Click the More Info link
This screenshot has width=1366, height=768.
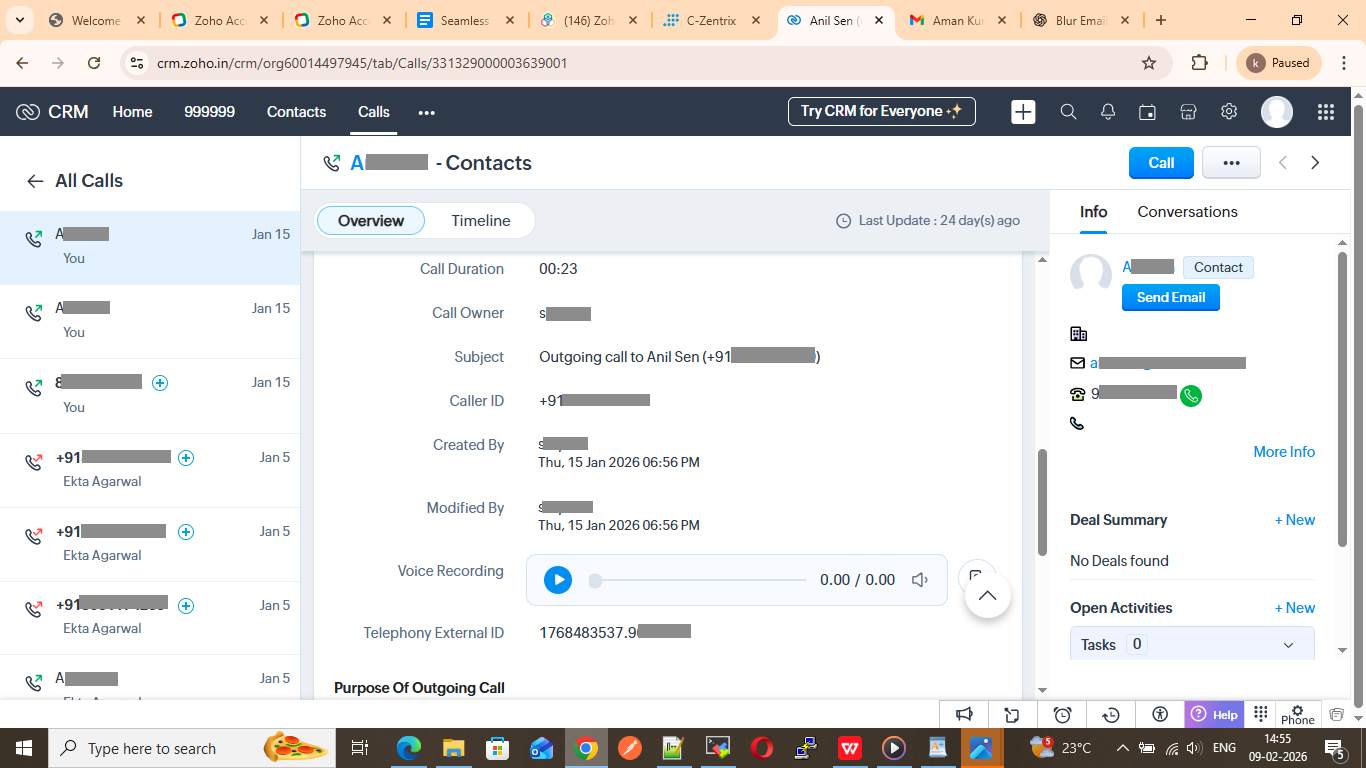pyautogui.click(x=1283, y=452)
